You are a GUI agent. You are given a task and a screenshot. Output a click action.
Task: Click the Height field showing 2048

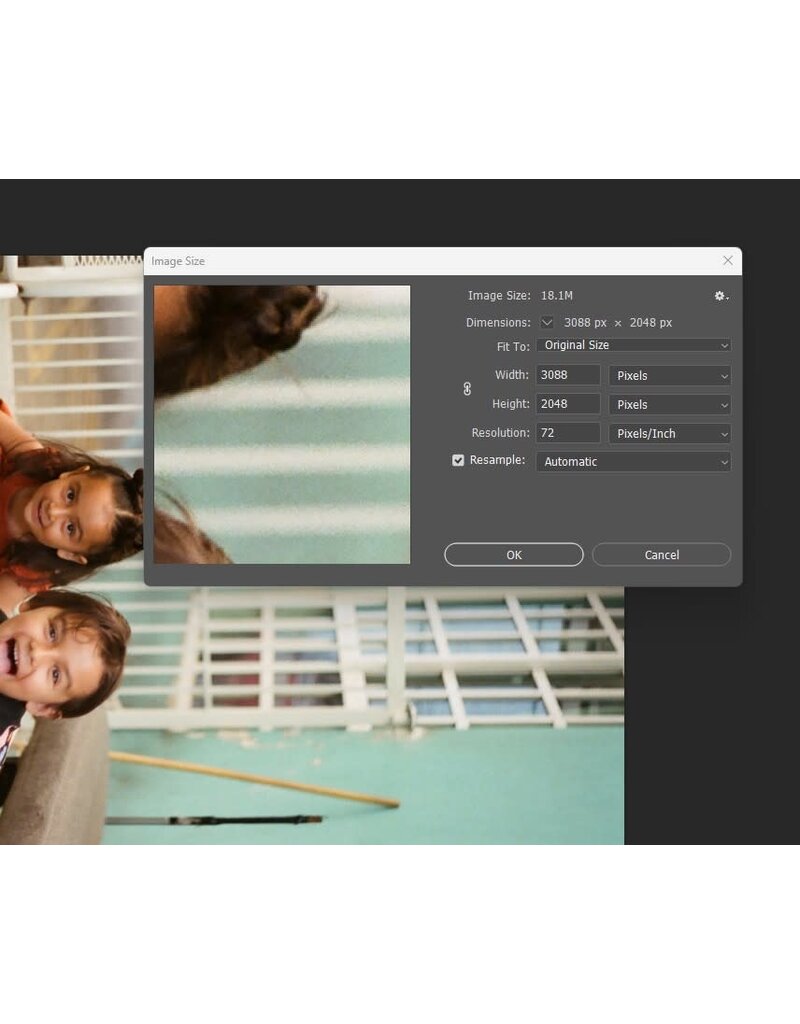(x=568, y=405)
